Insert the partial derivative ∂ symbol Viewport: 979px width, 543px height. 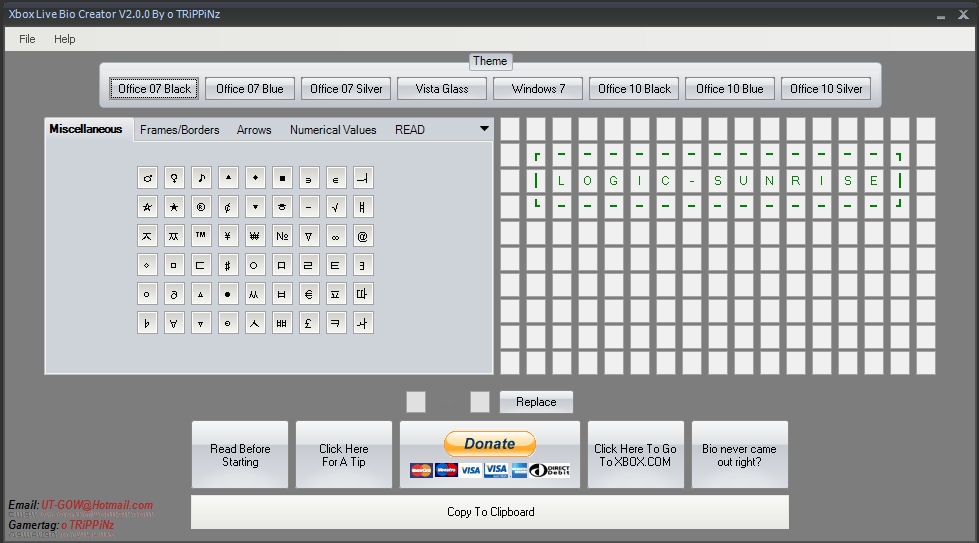(174, 294)
